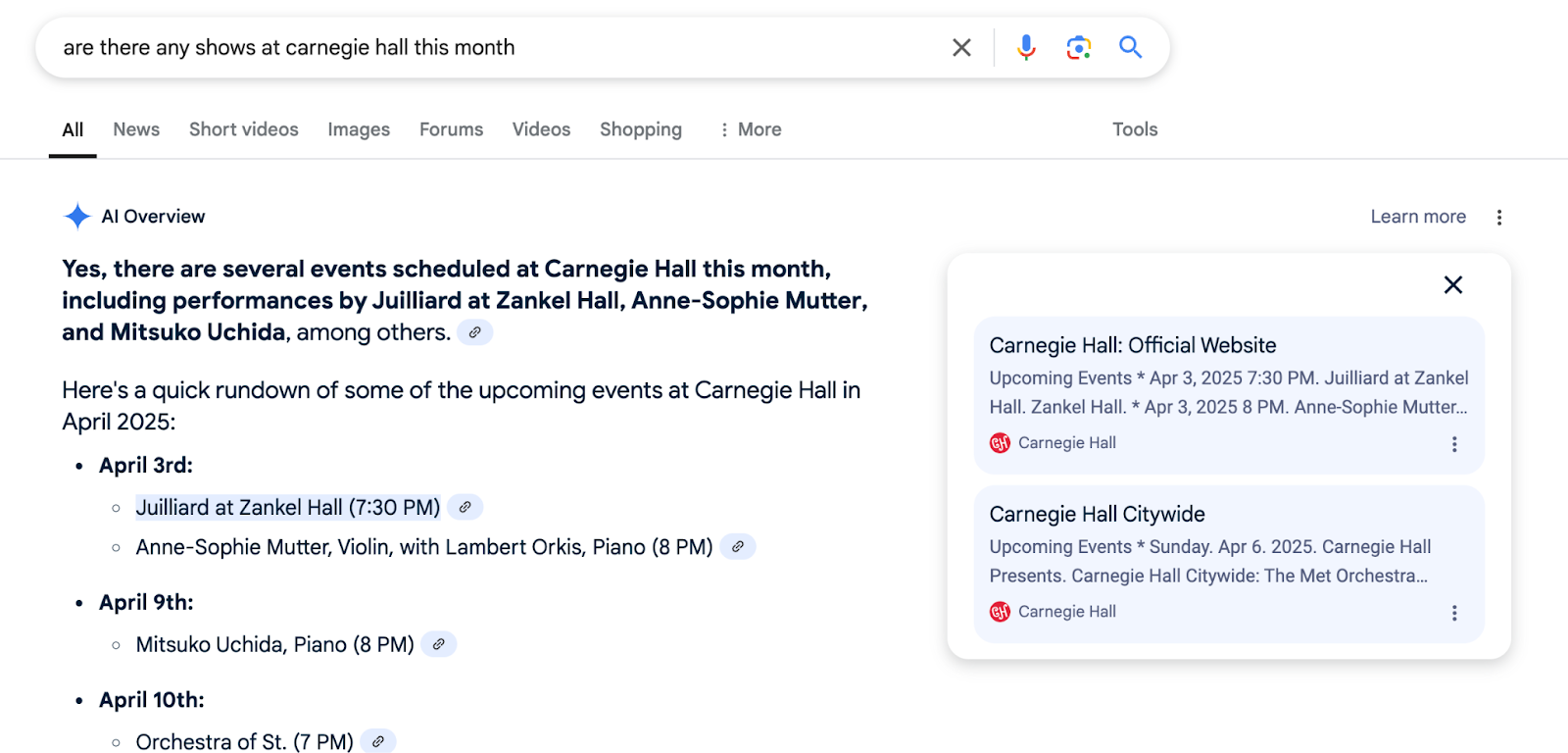
Task: Switch to the News tab
Action: [136, 129]
